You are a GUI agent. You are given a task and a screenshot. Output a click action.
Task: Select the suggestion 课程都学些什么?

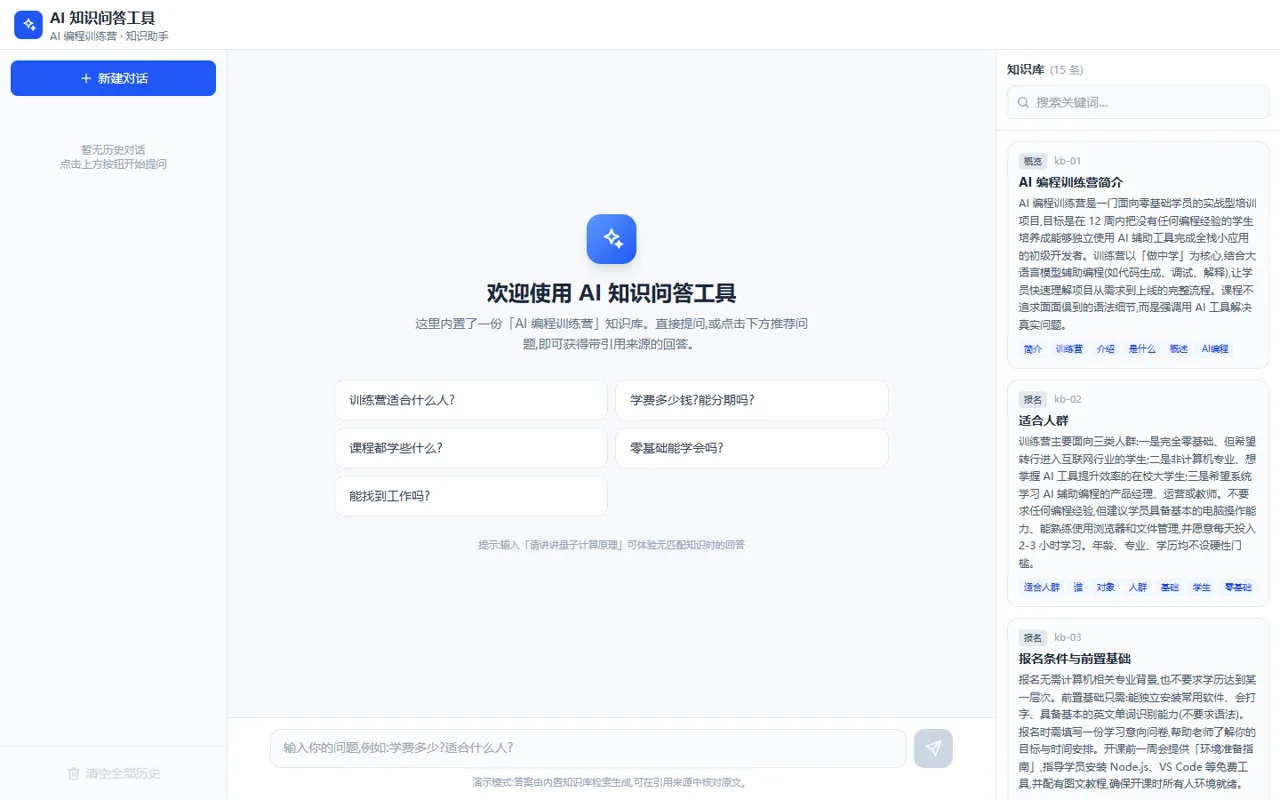point(471,448)
